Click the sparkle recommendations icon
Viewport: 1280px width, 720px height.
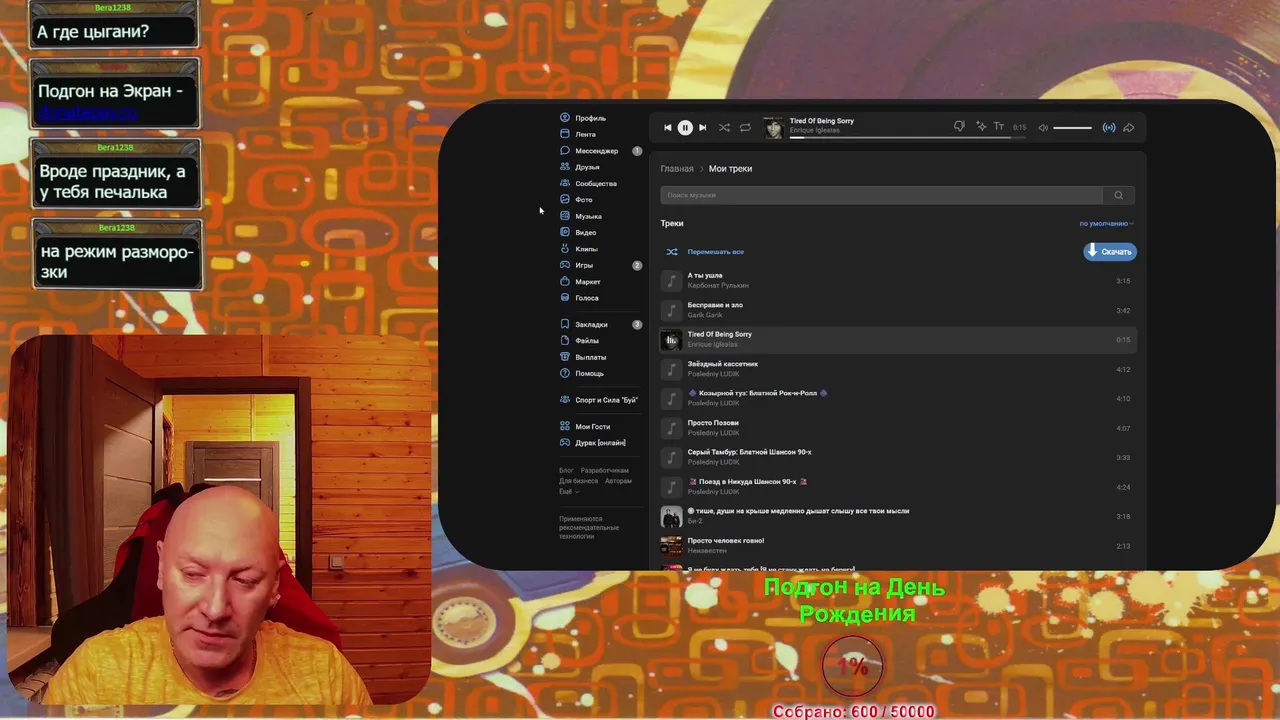coord(981,127)
